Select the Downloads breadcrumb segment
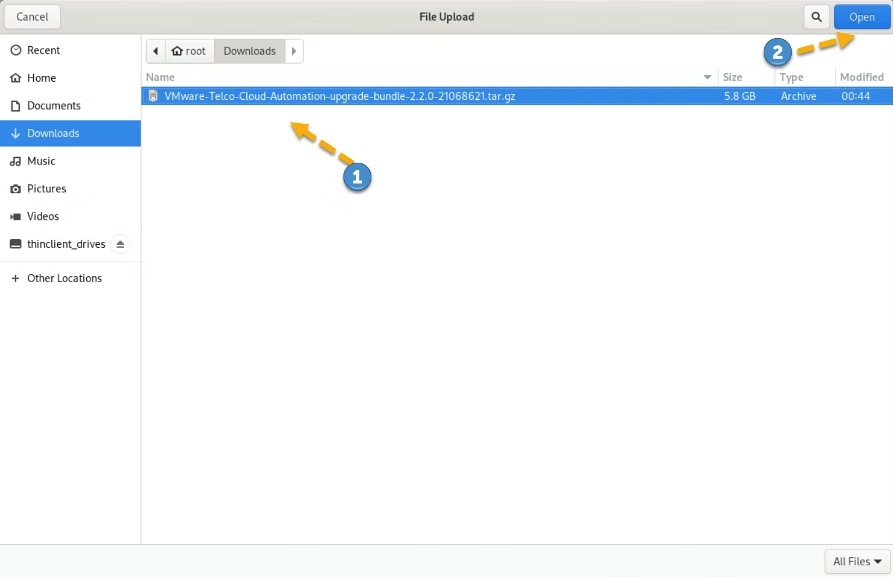Screen dimensions: 894x577 click(248, 50)
